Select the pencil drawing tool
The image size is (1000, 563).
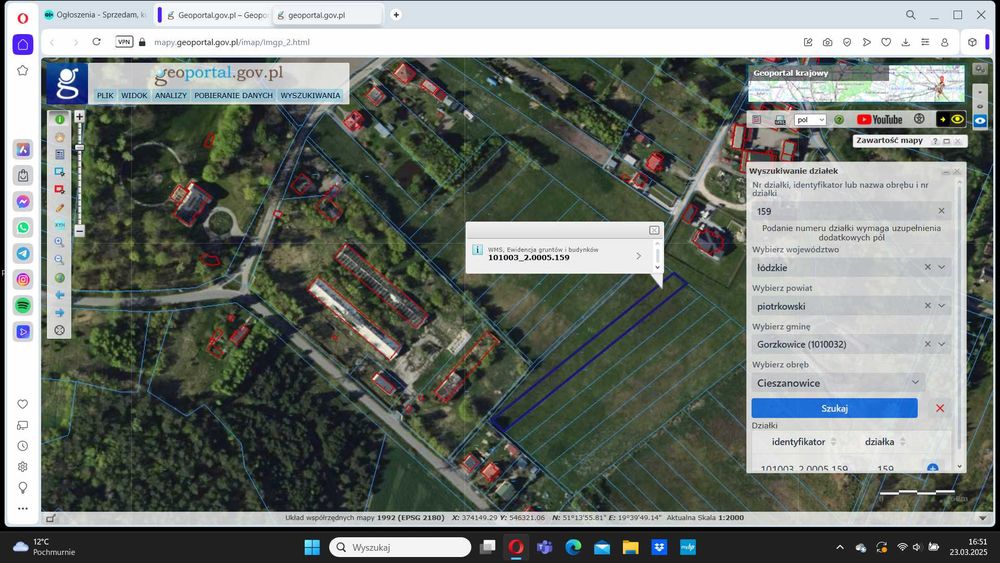point(59,207)
